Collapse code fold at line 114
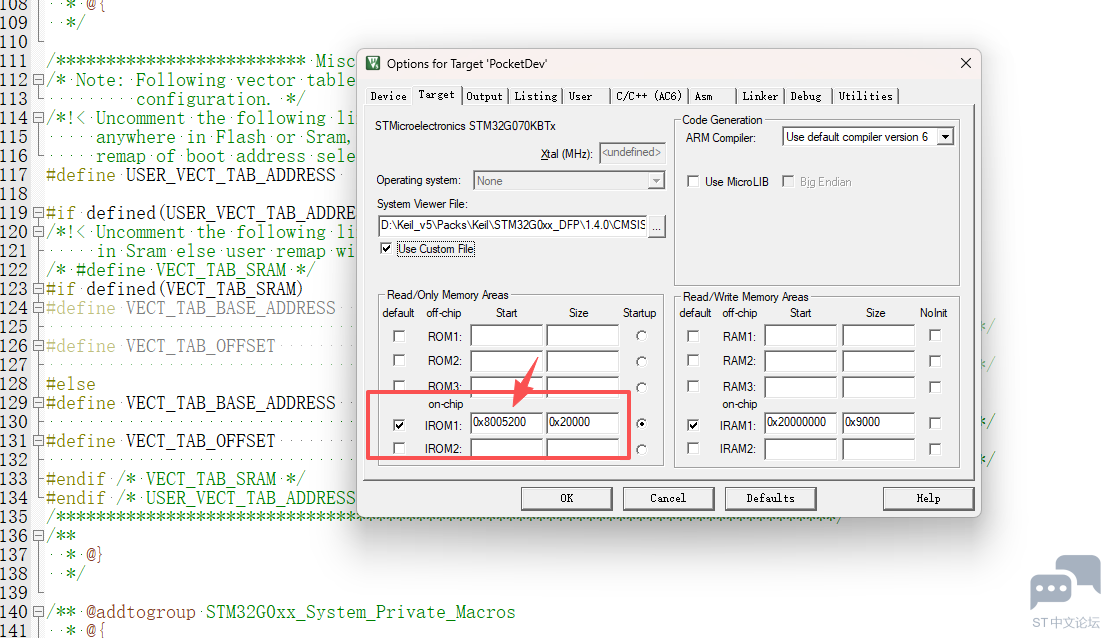The image size is (1109, 638). pos(38,118)
